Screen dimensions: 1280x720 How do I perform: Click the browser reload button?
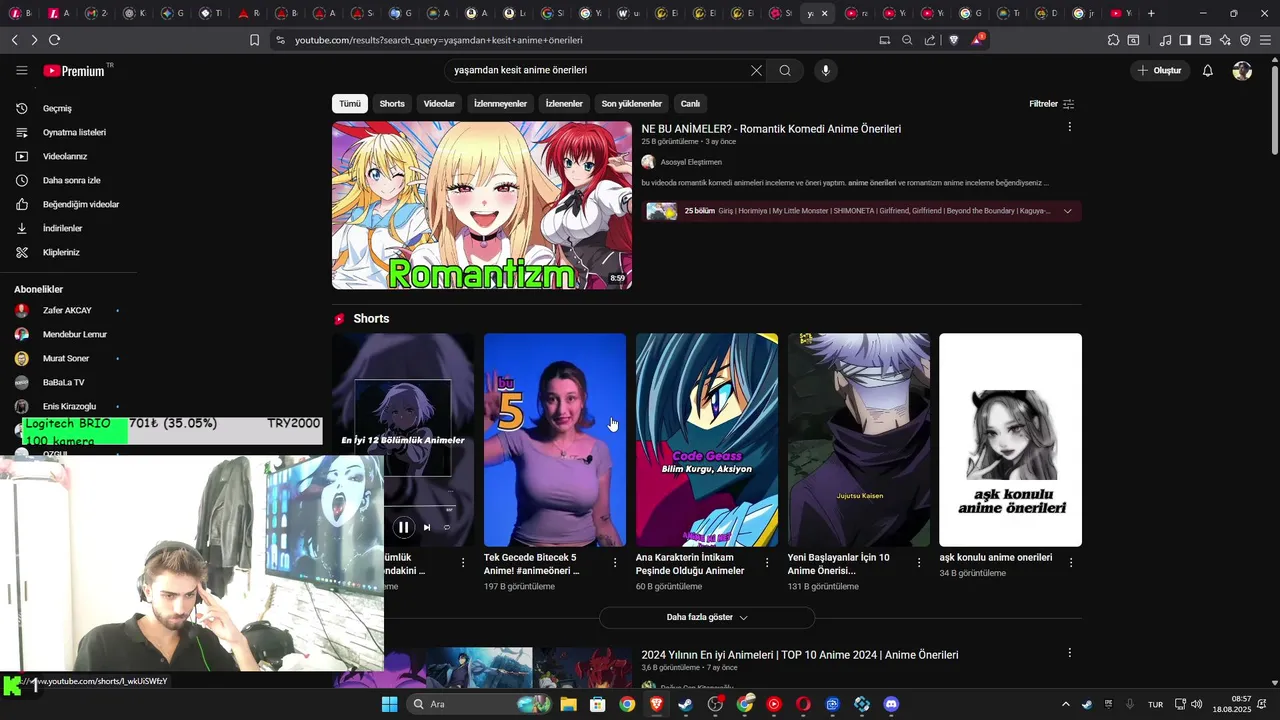[54, 40]
